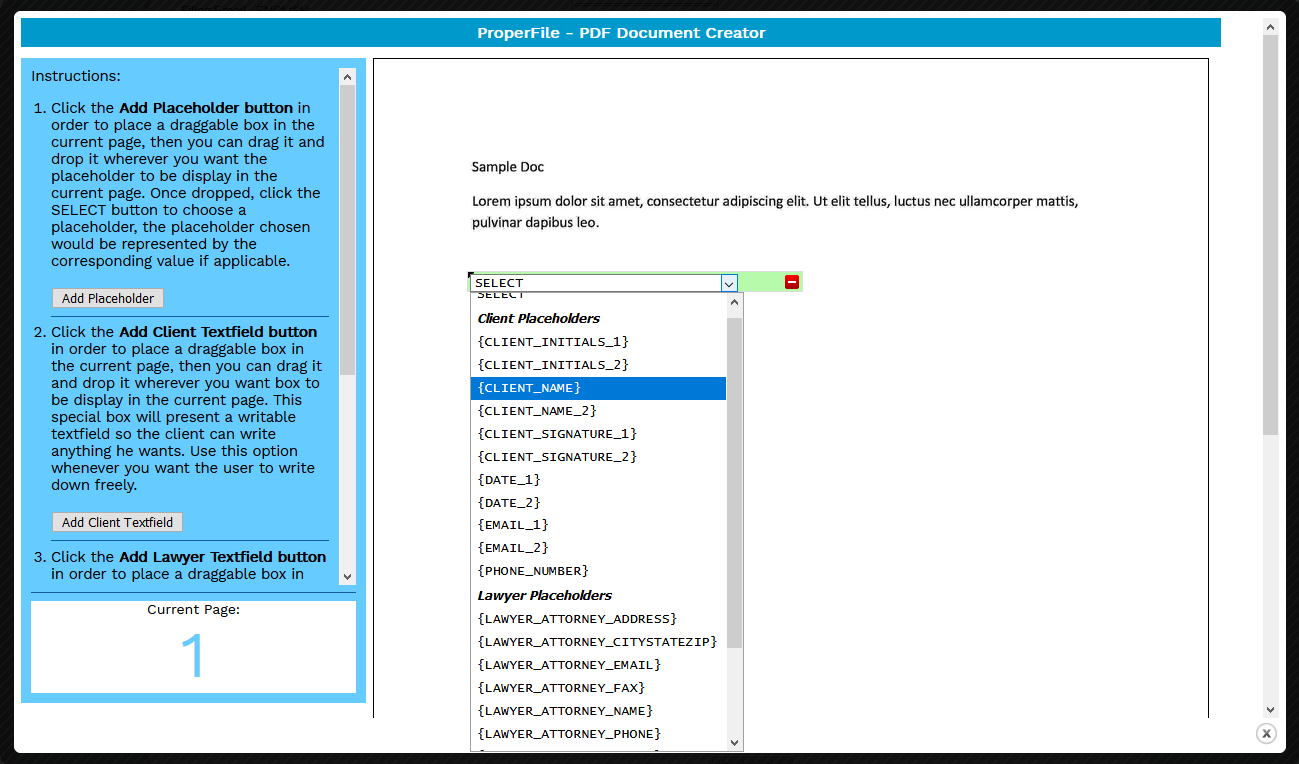1299x764 pixels.
Task: Click the main window scroll-down arrow
Action: click(1270, 708)
